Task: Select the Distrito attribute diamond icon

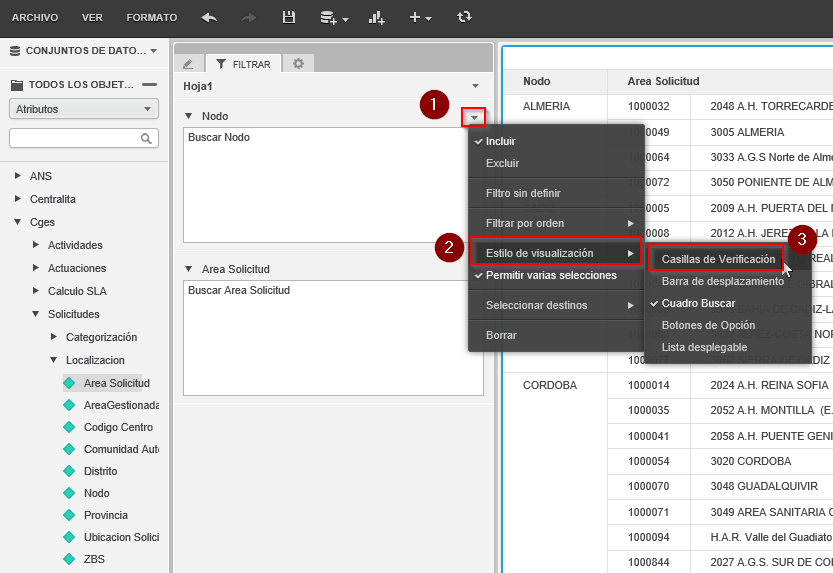Action: tap(69, 471)
